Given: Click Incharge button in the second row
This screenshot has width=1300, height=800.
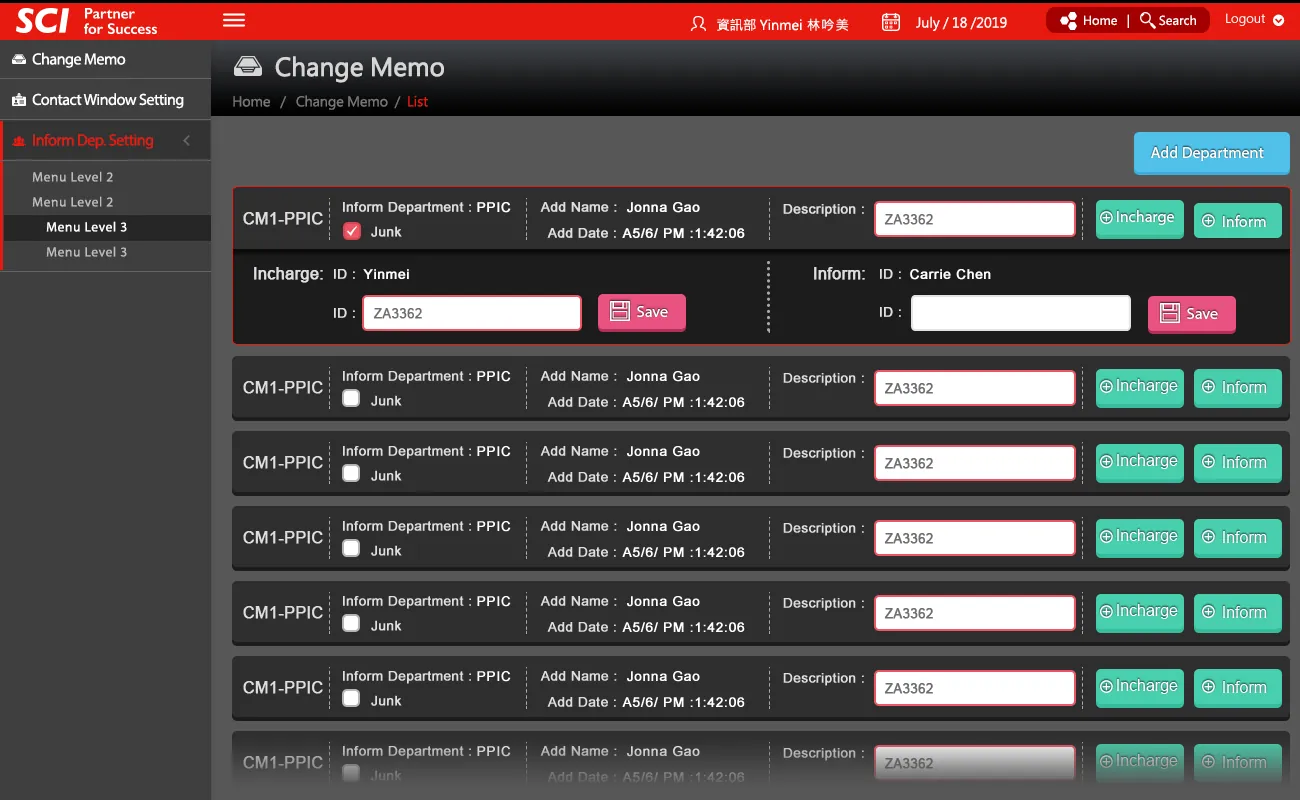Looking at the screenshot, I should tap(1139, 387).
